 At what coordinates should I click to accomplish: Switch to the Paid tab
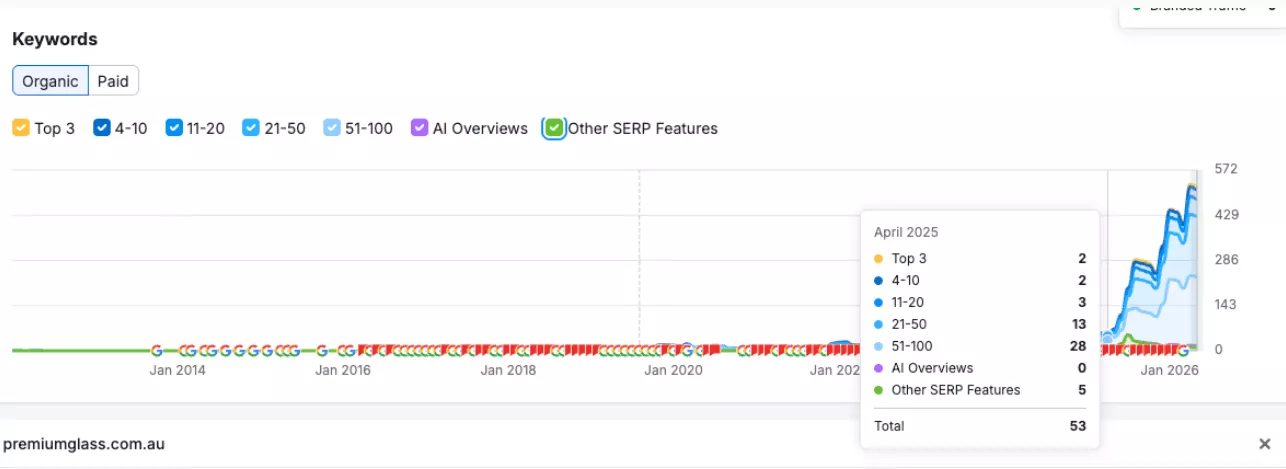(x=113, y=81)
